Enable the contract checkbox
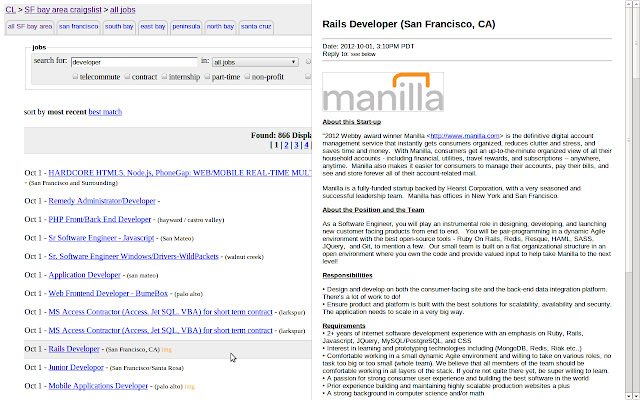The height and width of the screenshot is (400, 640). [x=127, y=76]
